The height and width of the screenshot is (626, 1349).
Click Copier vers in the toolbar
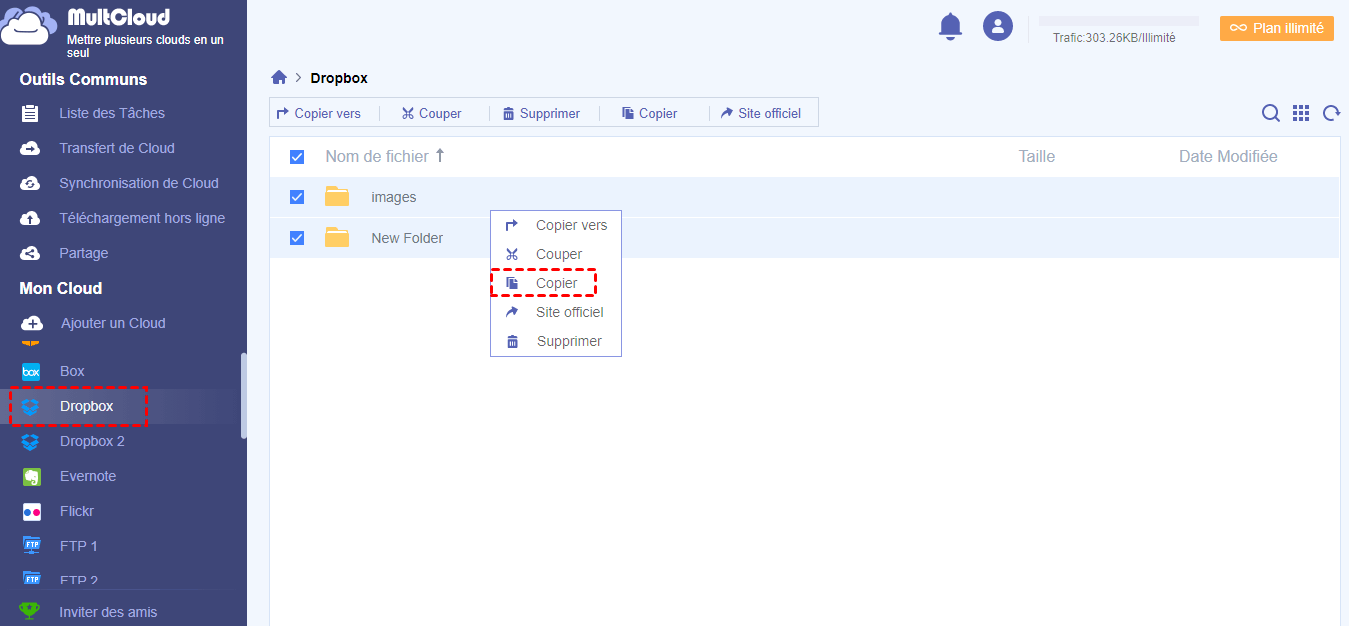(319, 113)
